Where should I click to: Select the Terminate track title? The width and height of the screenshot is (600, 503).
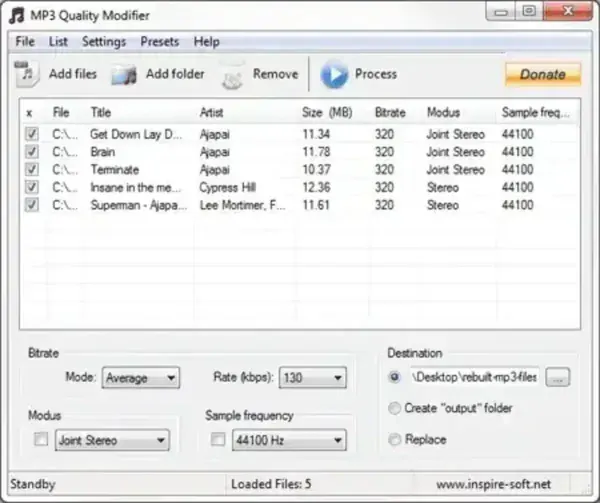click(115, 169)
